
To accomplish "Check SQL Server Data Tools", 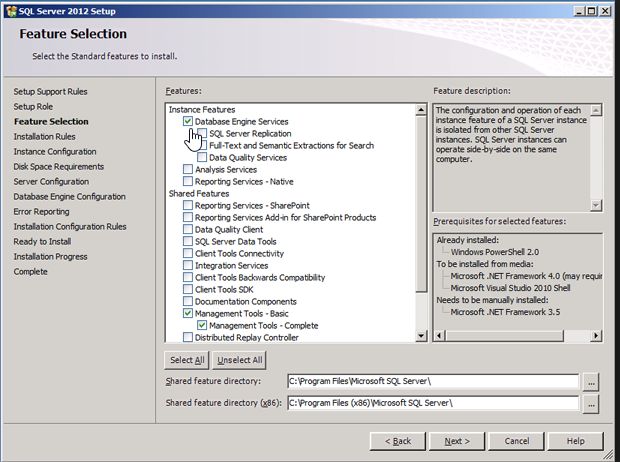I will click(188, 241).
